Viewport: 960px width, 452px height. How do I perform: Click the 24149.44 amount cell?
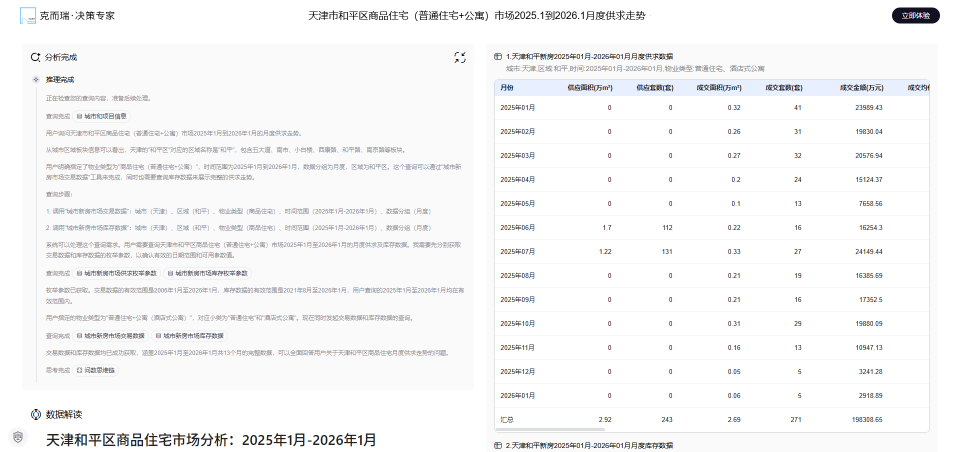point(869,252)
